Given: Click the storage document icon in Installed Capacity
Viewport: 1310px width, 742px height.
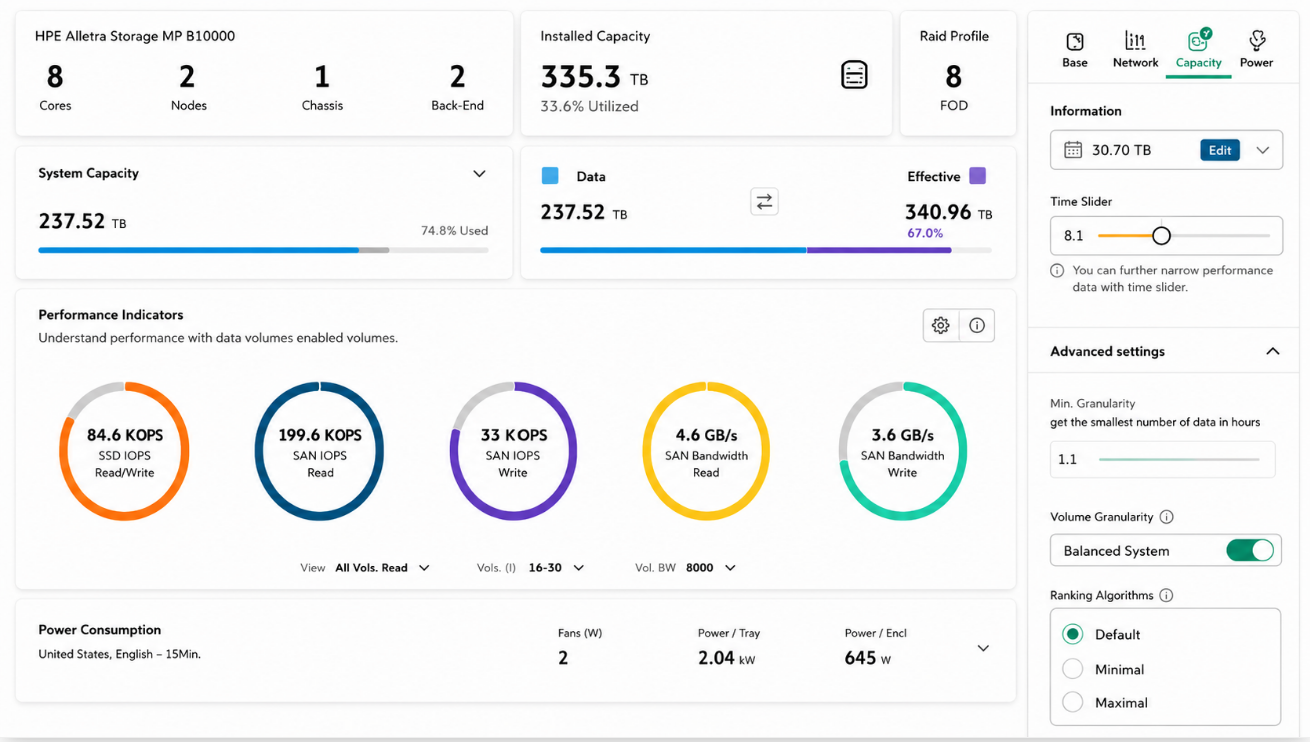Looking at the screenshot, I should tap(854, 75).
